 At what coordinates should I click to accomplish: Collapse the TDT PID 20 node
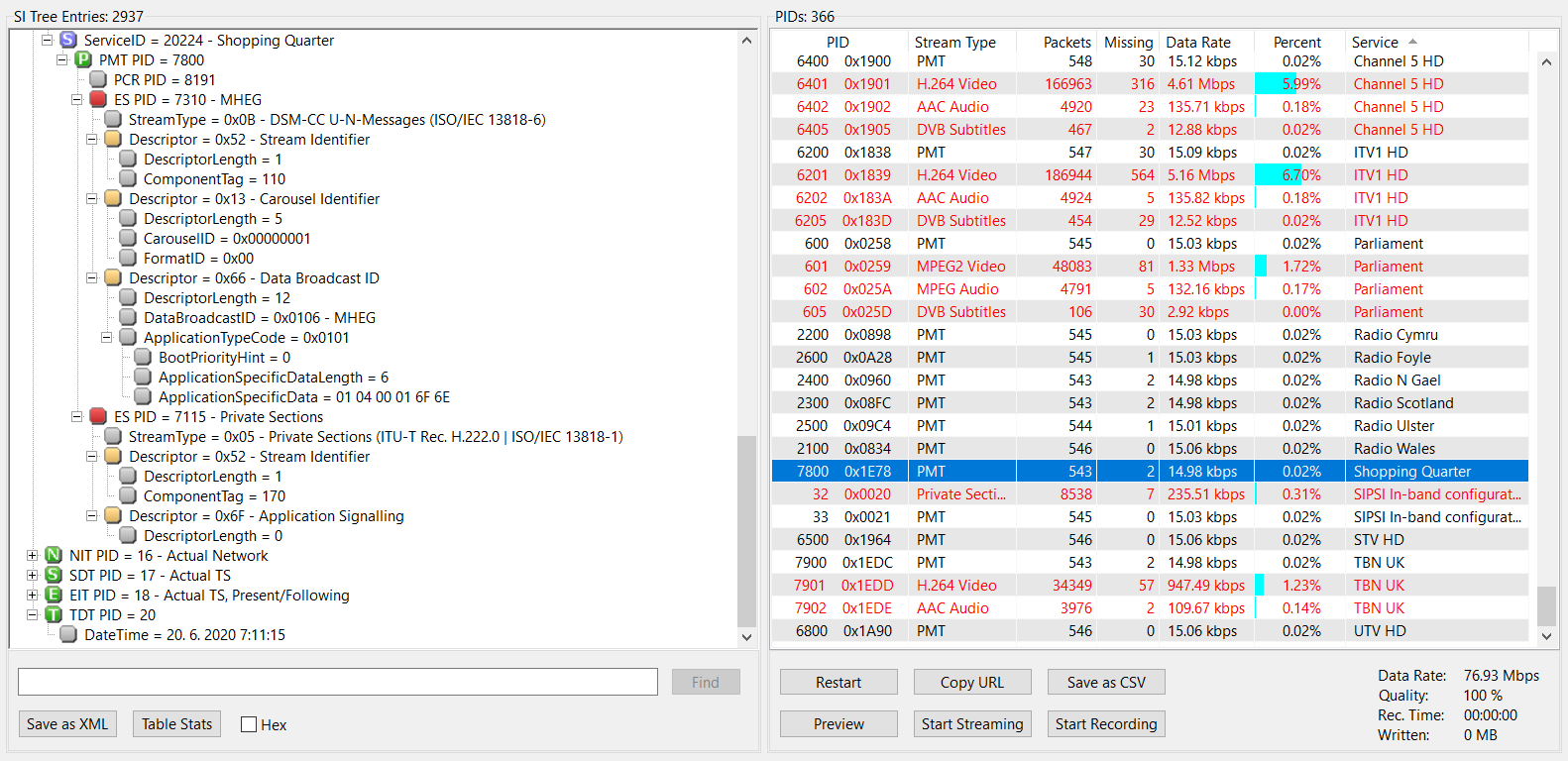32,614
